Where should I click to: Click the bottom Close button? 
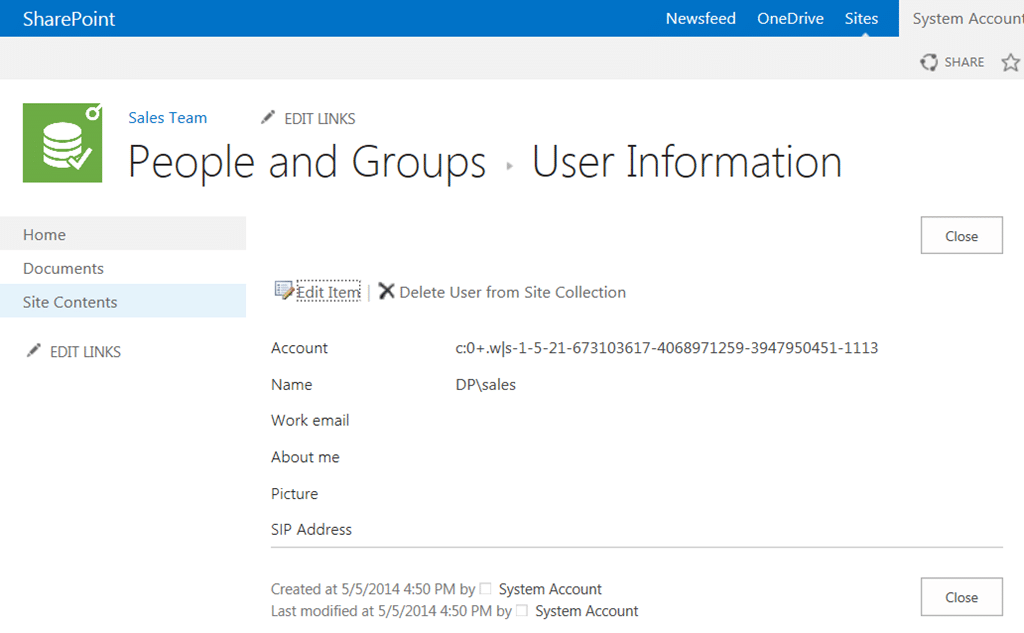click(x=961, y=596)
